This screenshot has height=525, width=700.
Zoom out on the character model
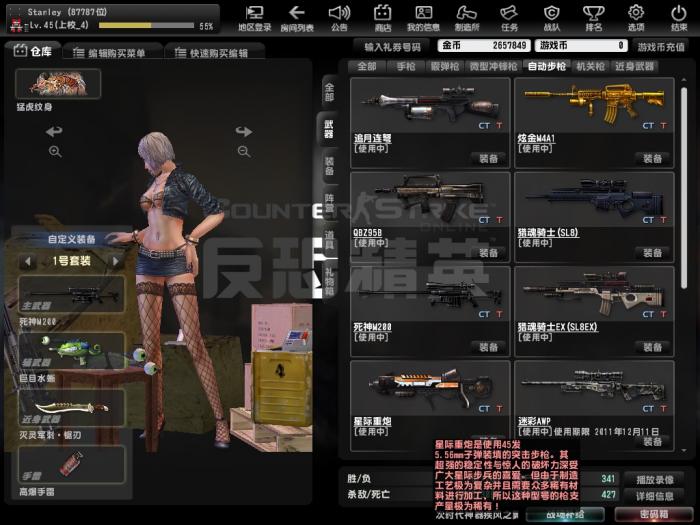click(x=244, y=152)
